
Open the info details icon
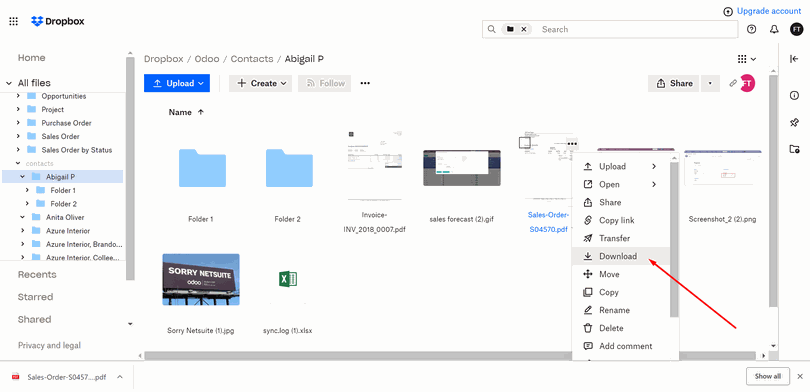[795, 96]
